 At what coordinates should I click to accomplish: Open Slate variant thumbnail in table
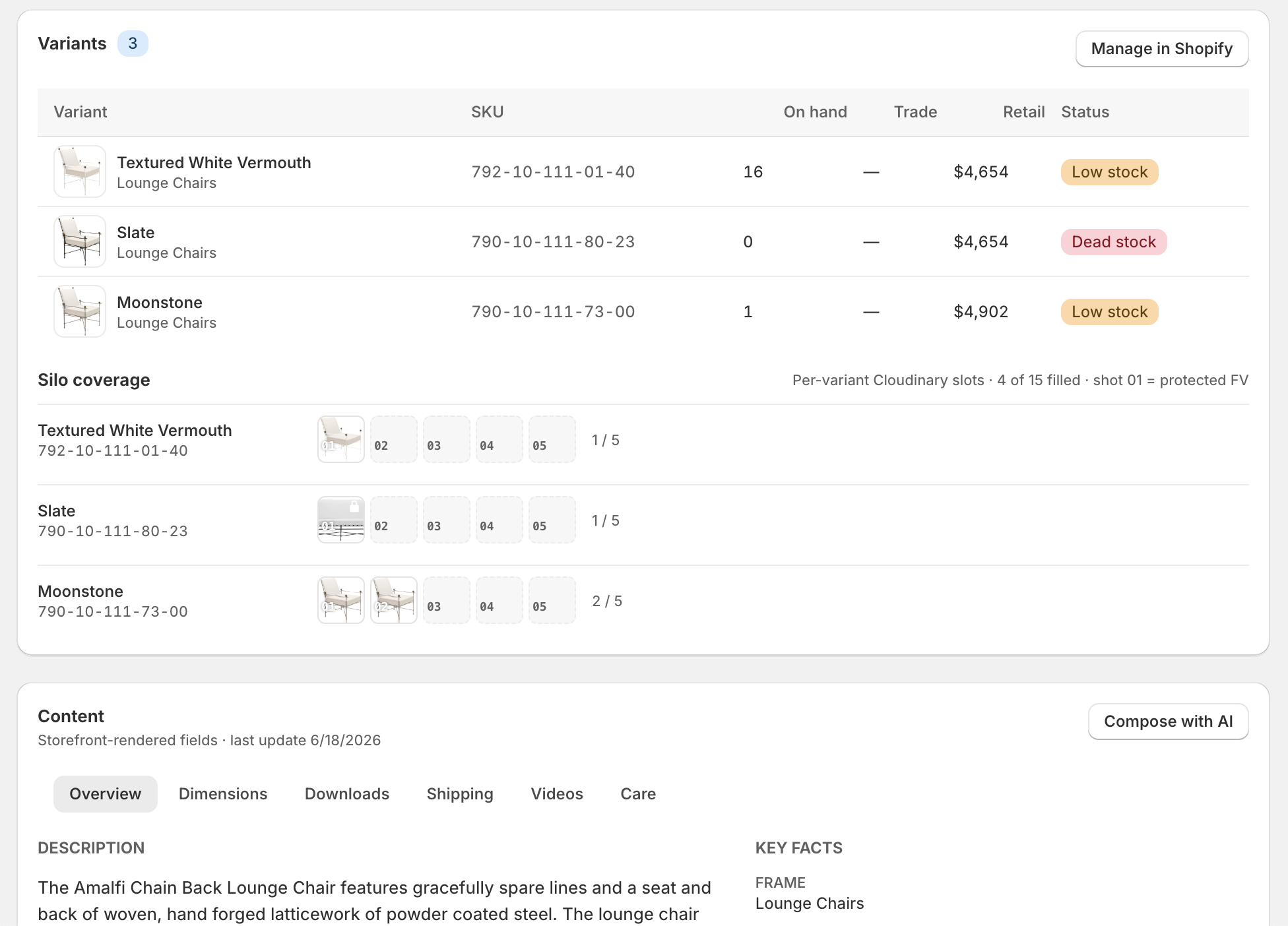coord(80,241)
